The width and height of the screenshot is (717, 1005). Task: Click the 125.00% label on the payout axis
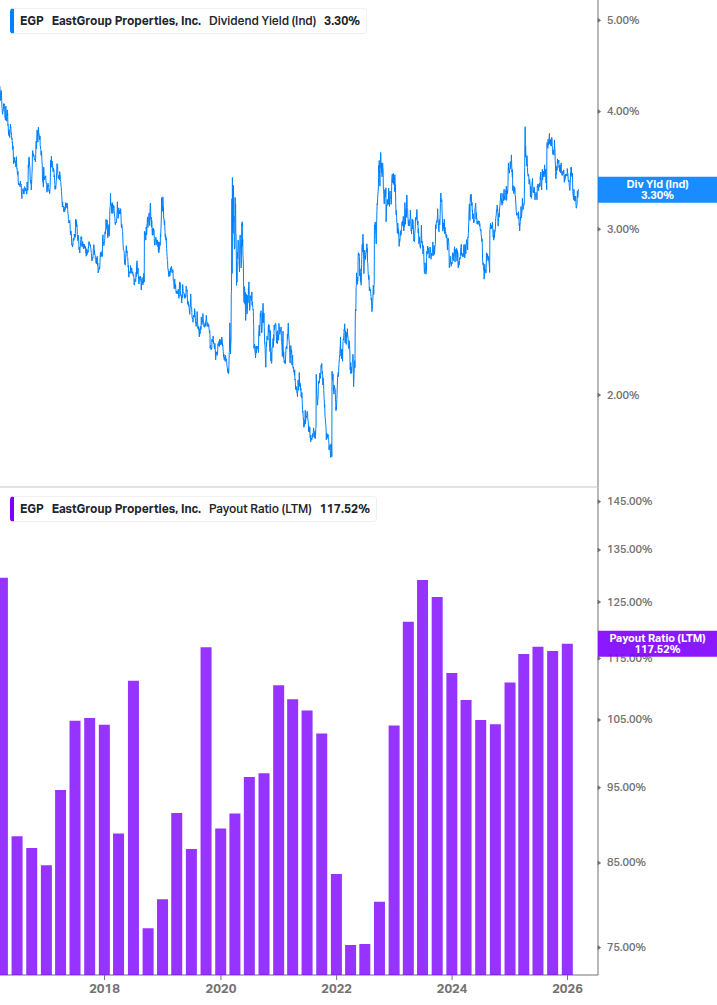[629, 602]
